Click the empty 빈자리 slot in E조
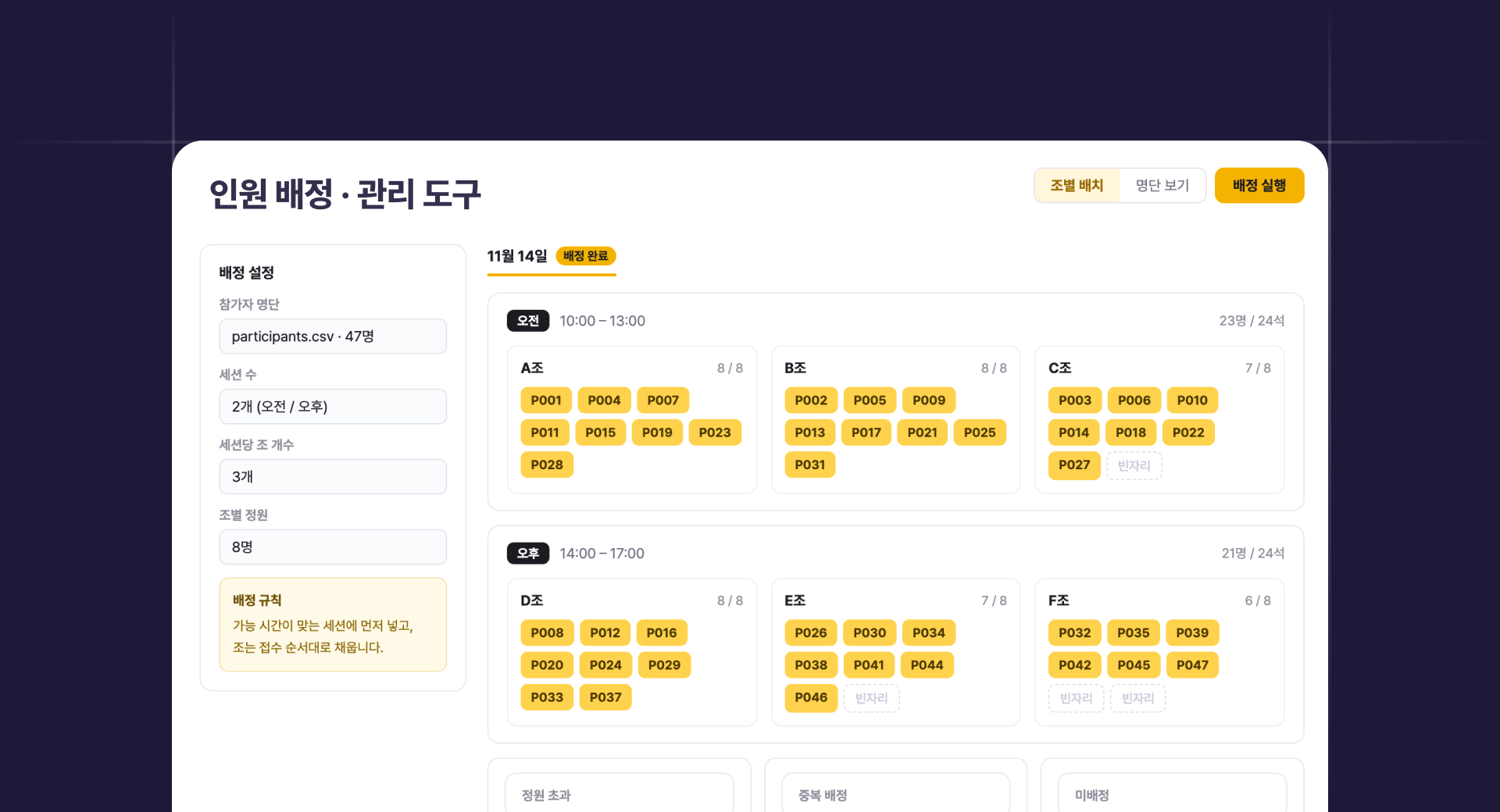The image size is (1500, 812). click(872, 699)
